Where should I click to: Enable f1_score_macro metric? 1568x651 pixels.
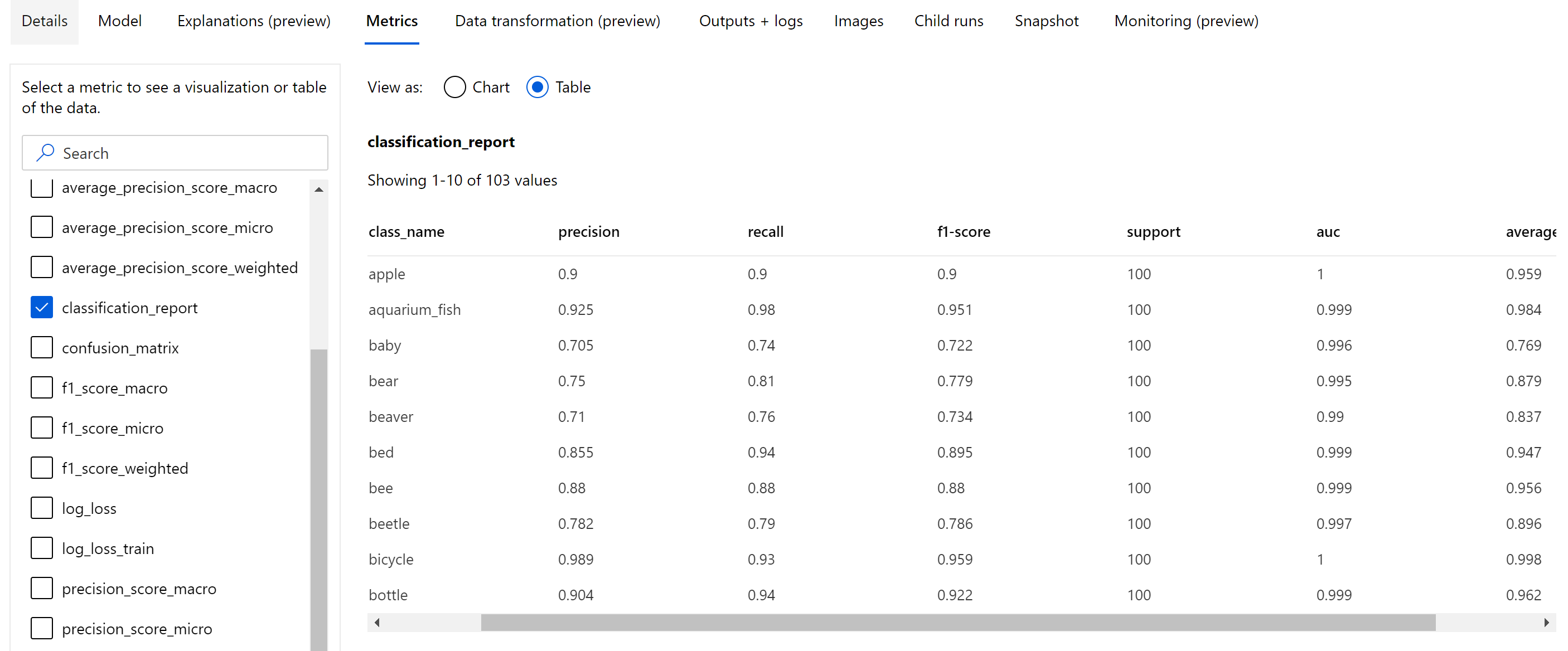click(41, 388)
